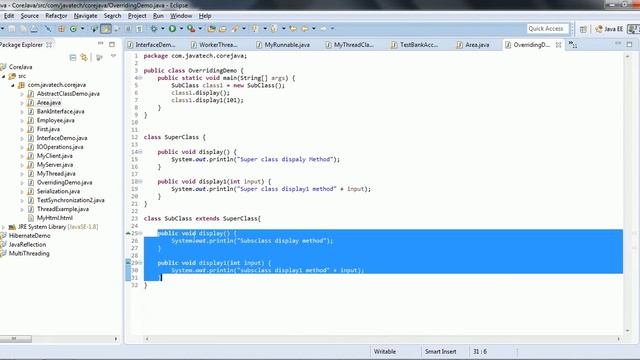Close the Package Explorer tab
640x360 pixels.
coord(49,45)
